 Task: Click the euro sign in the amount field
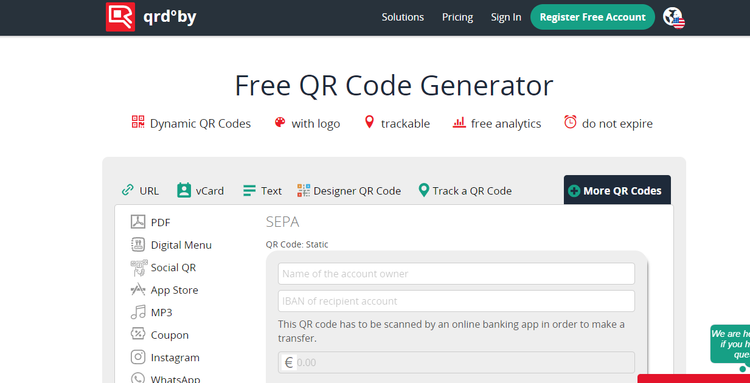pos(288,362)
